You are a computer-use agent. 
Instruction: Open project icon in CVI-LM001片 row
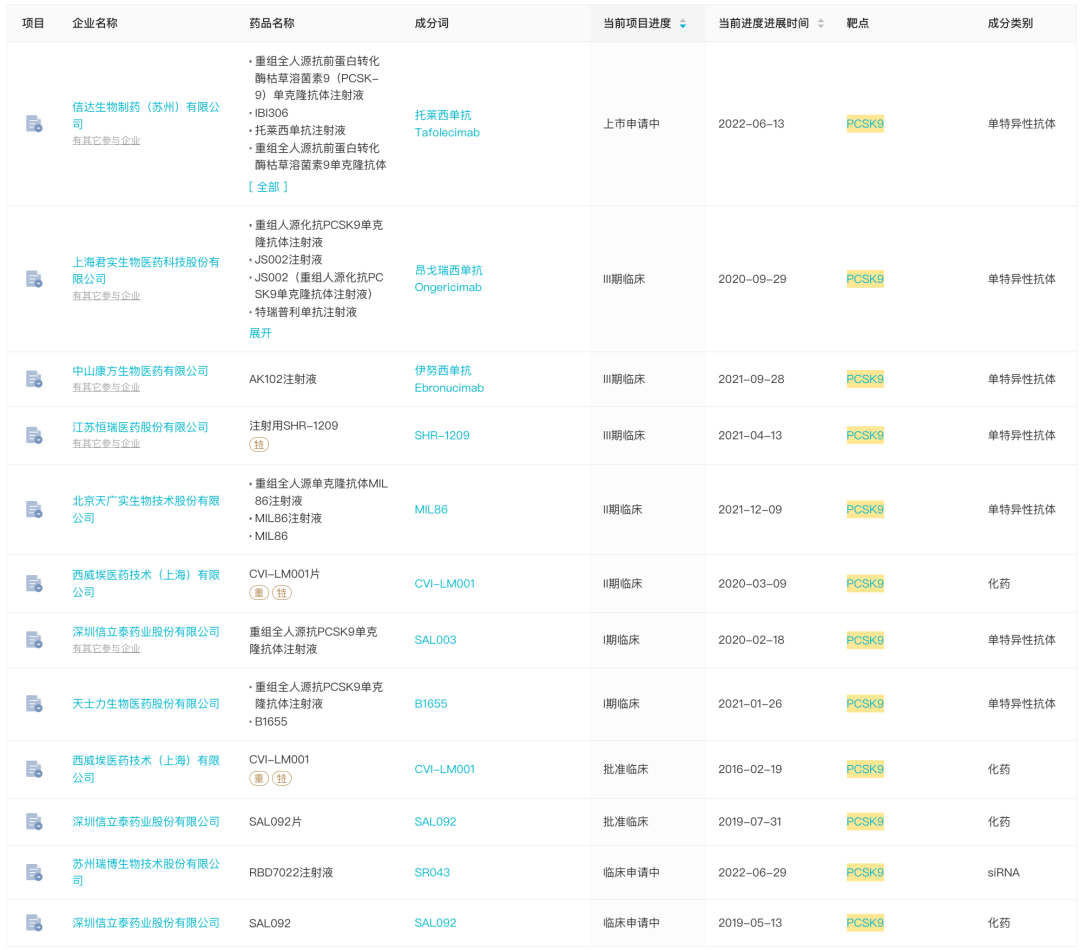click(x=34, y=584)
